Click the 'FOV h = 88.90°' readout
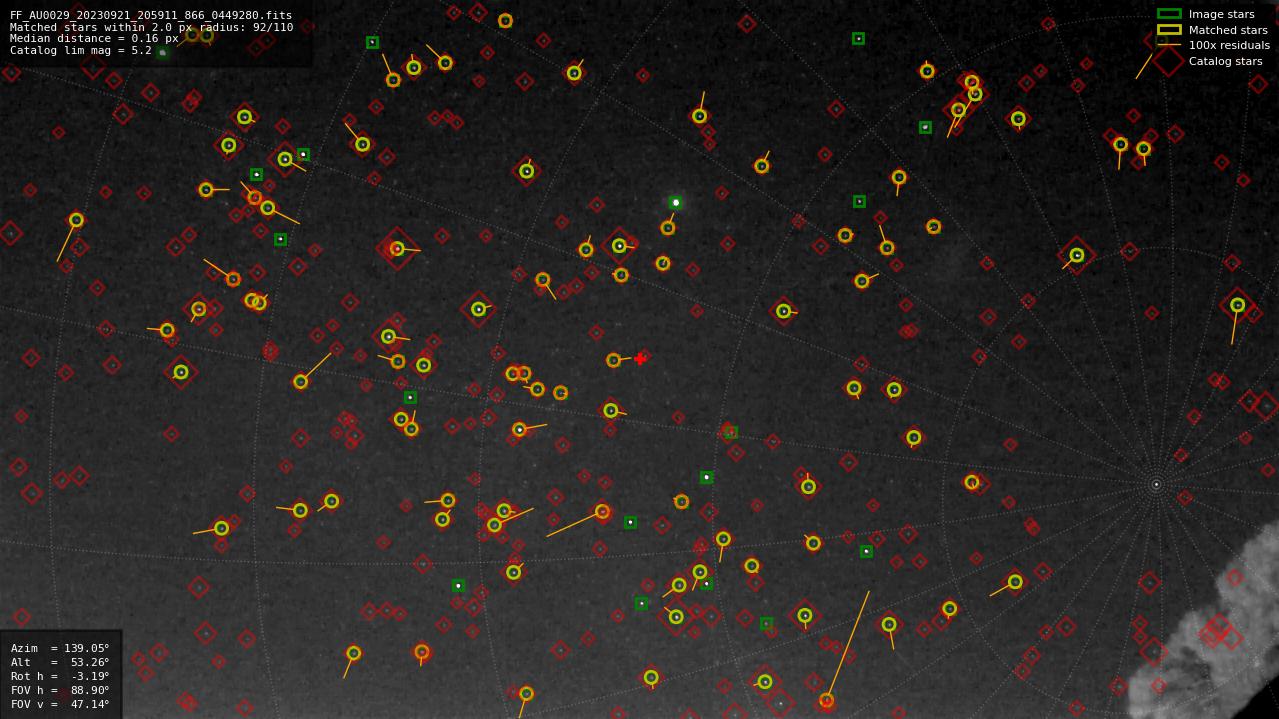Viewport: 1279px width, 719px height. (x=60, y=691)
